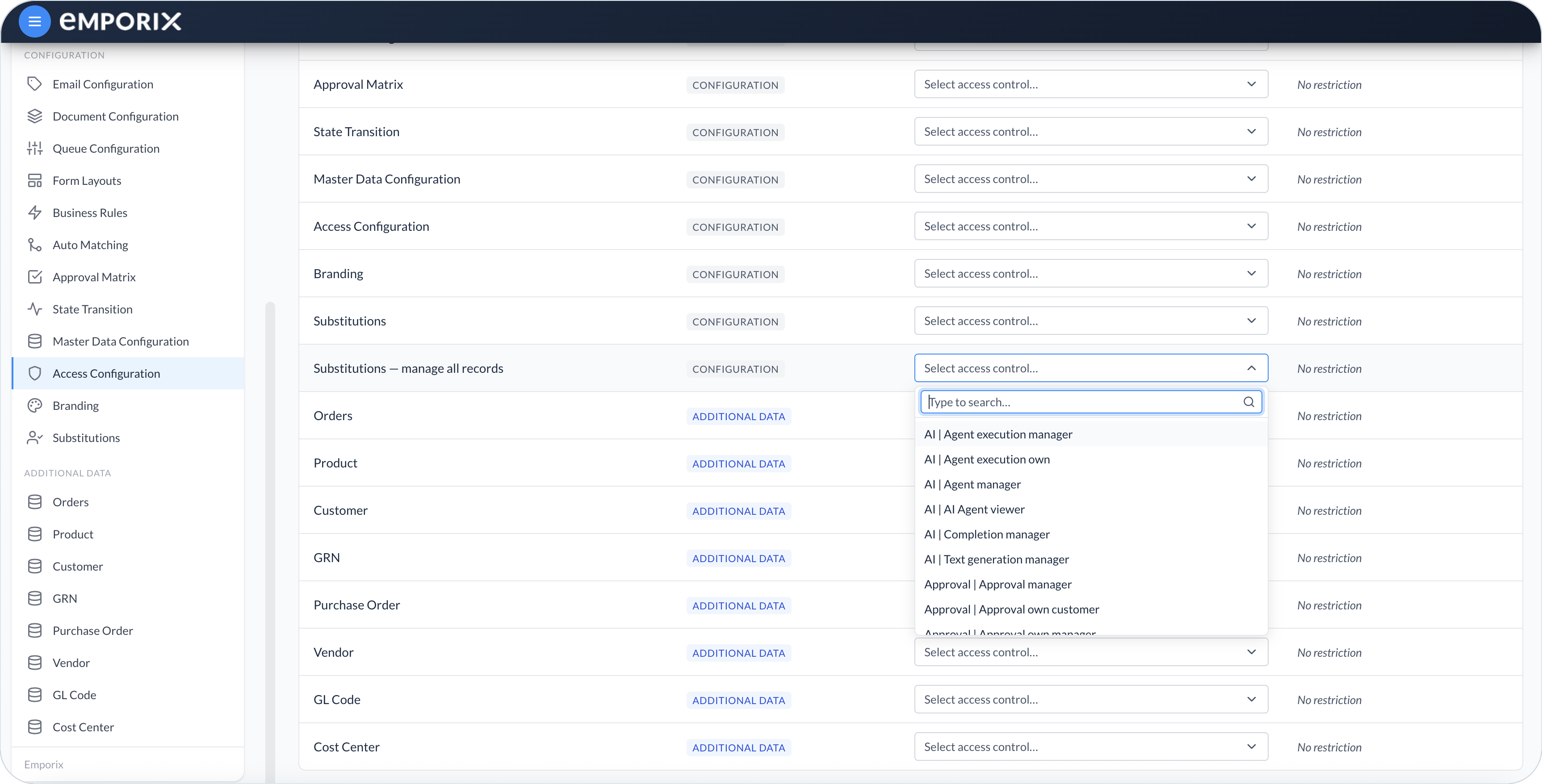Click Substitutions — manage all records row label
The image size is (1542, 784).
point(408,368)
